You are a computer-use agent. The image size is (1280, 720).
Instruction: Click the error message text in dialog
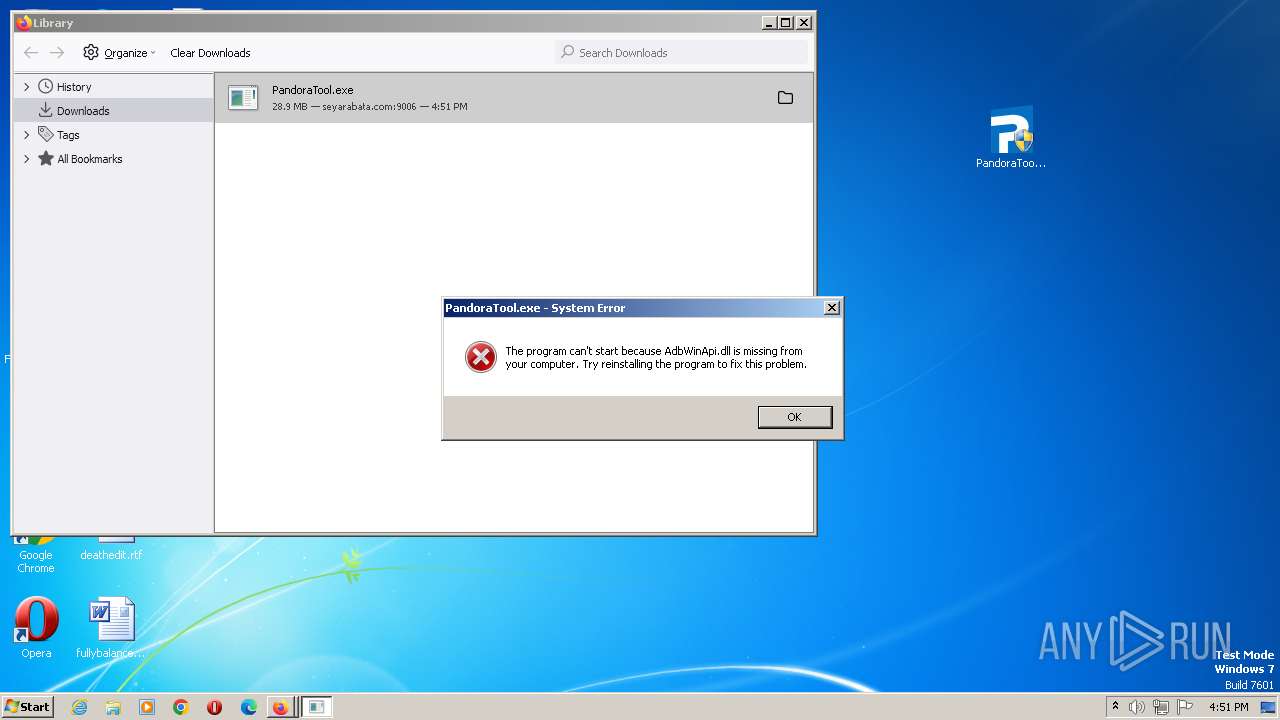655,358
